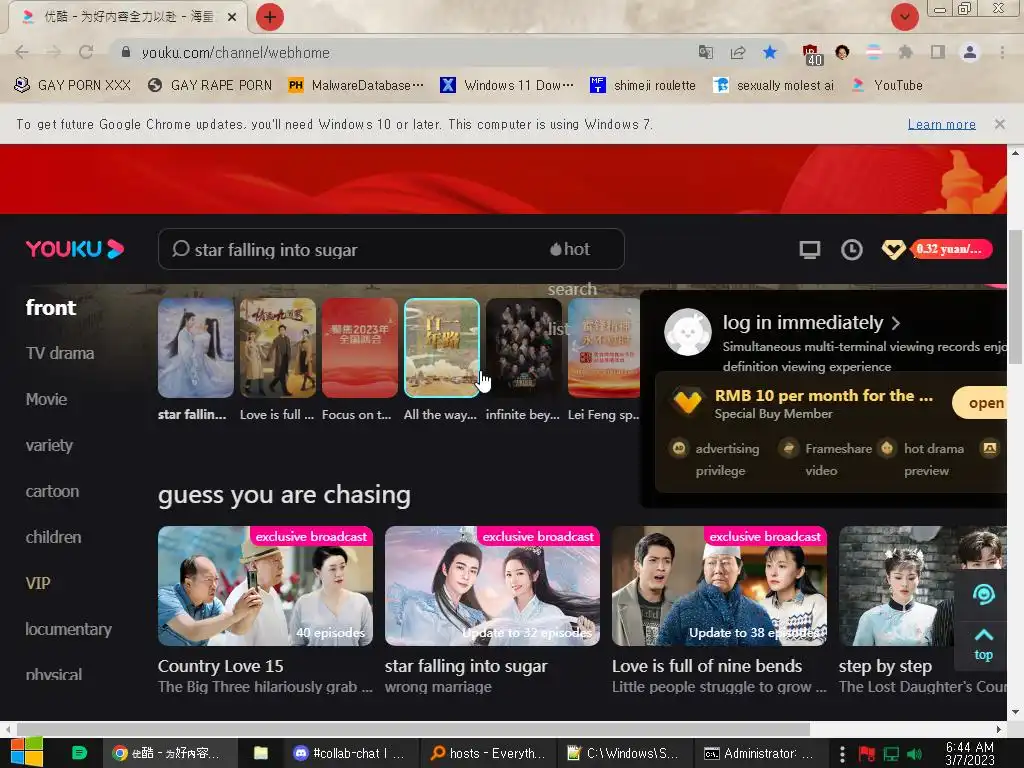The height and width of the screenshot is (768, 1024).
Task: Open the extensions puzzle menu
Action: click(905, 52)
